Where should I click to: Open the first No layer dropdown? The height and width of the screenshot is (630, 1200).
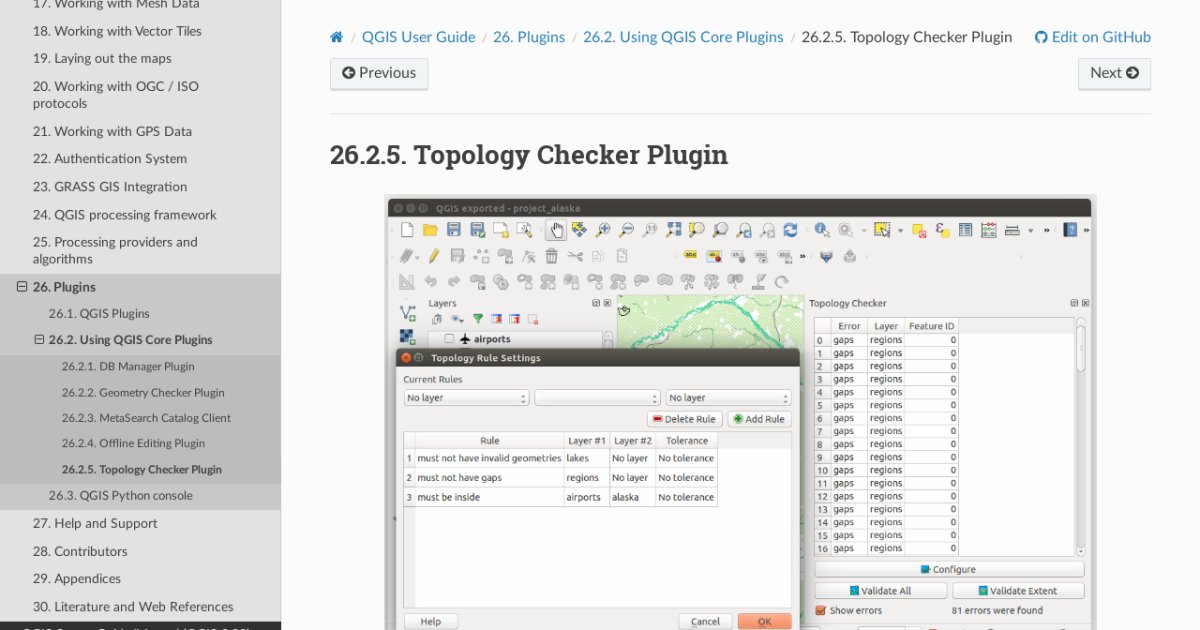[x=466, y=398]
